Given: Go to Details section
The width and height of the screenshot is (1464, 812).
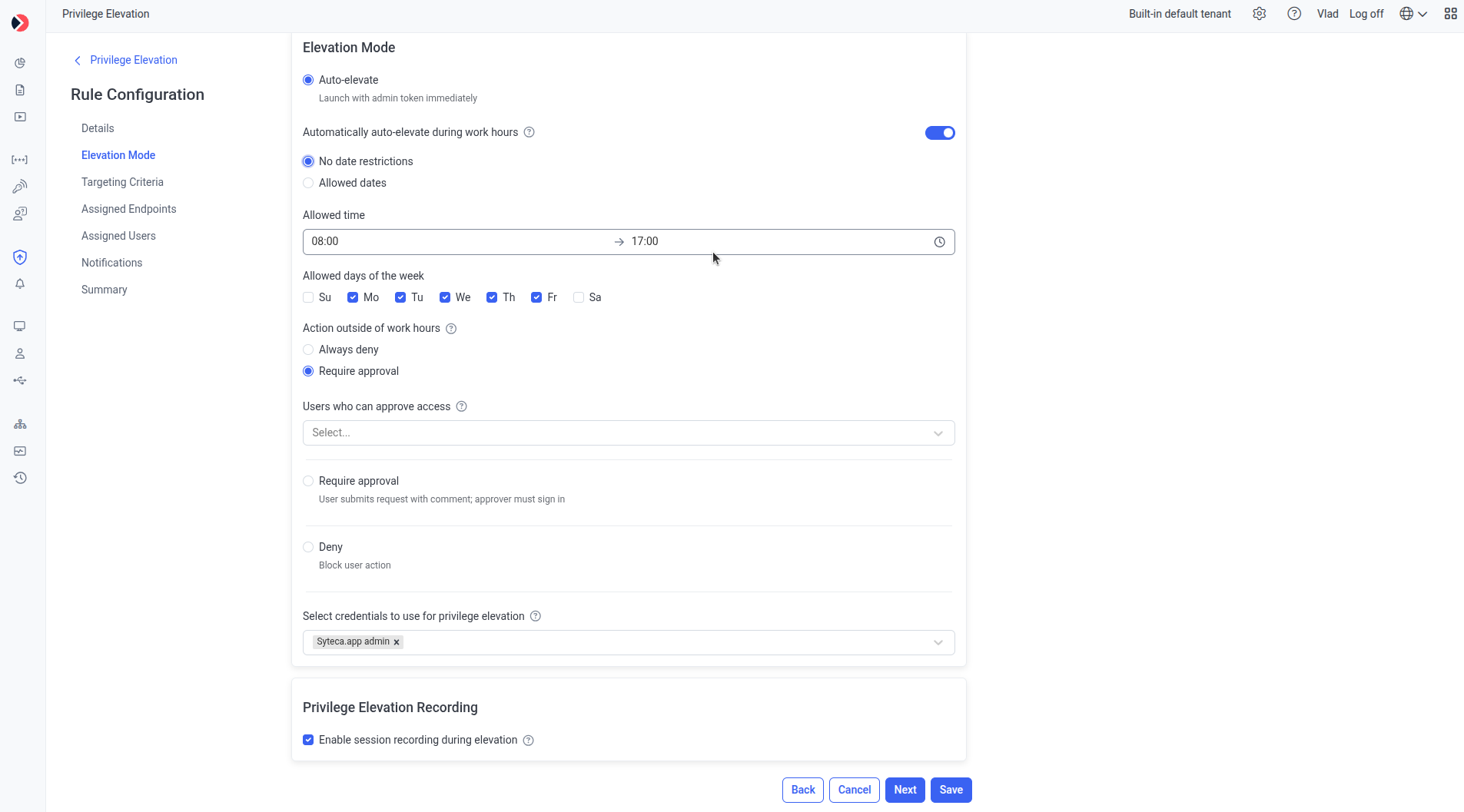Looking at the screenshot, I should point(98,128).
